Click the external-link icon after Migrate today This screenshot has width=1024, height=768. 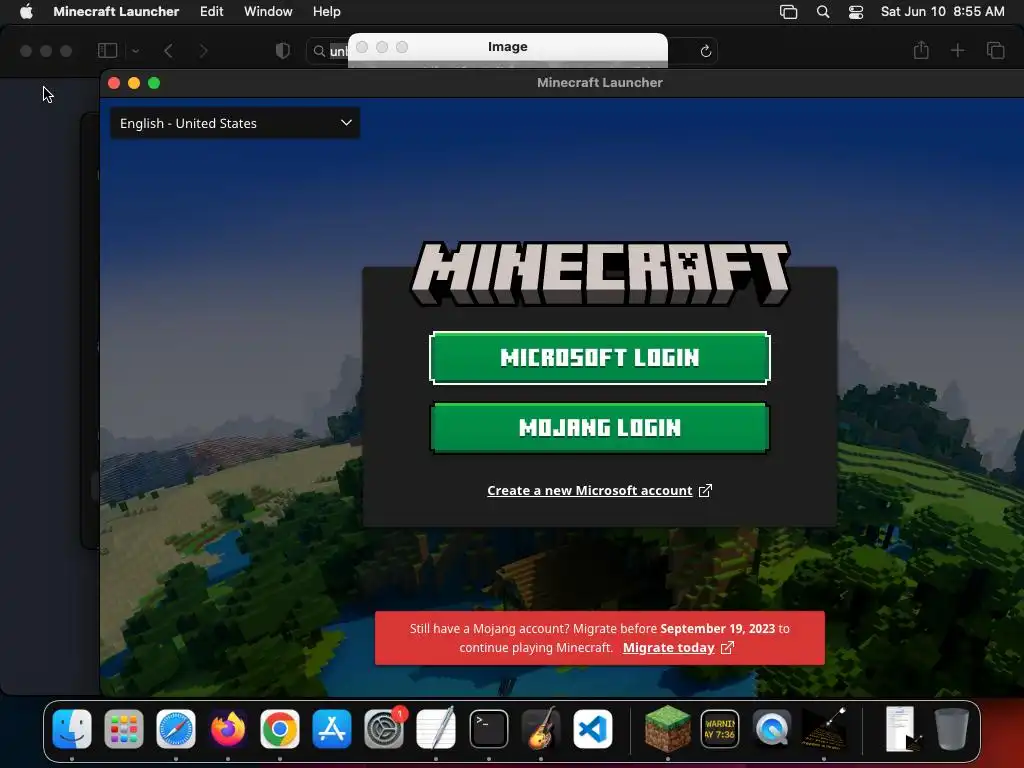pyautogui.click(x=728, y=648)
